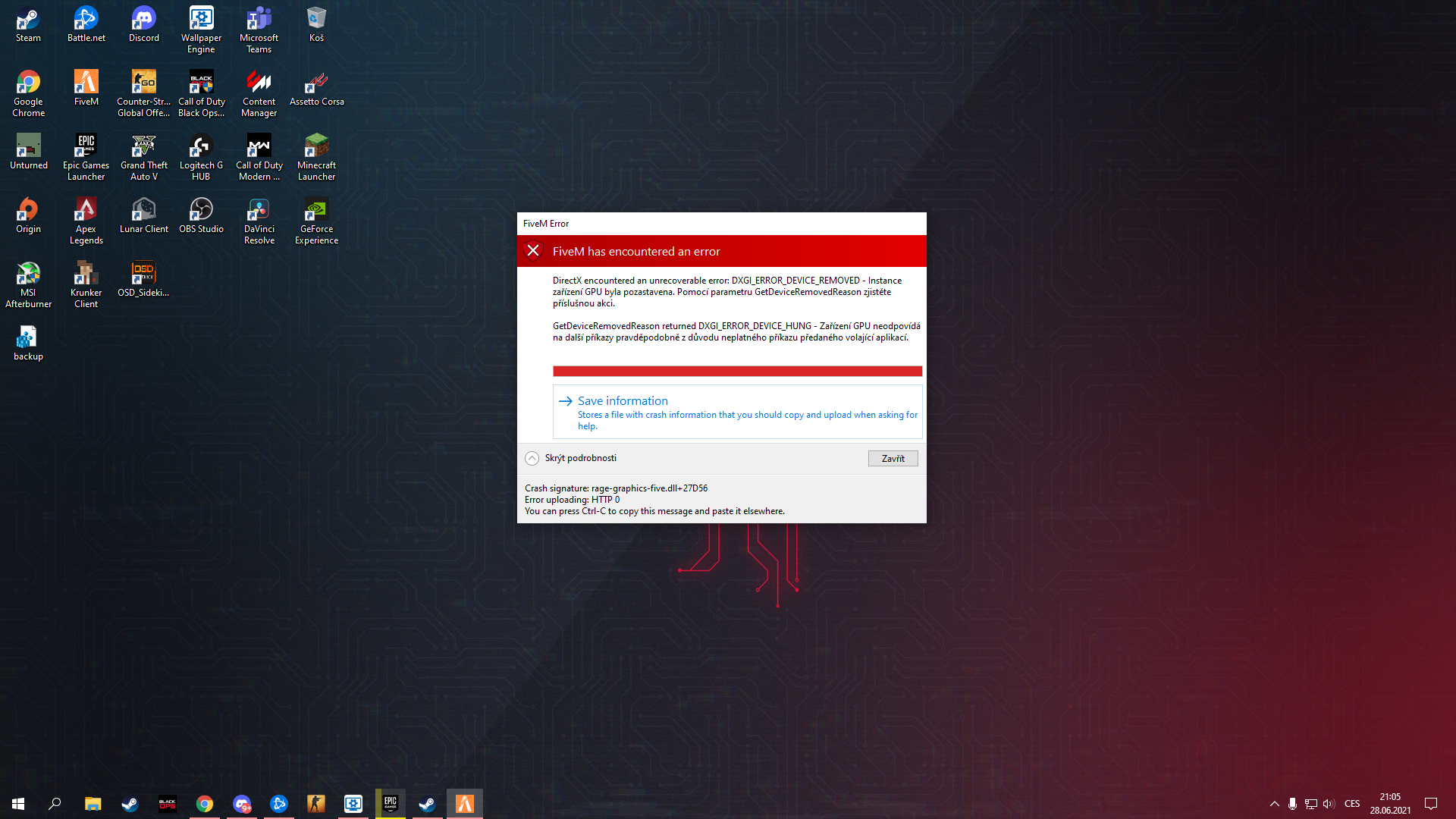Viewport: 1456px width, 819px height.
Task: Switch to Wallpaper Engine taskbar icon
Action: 353,803
